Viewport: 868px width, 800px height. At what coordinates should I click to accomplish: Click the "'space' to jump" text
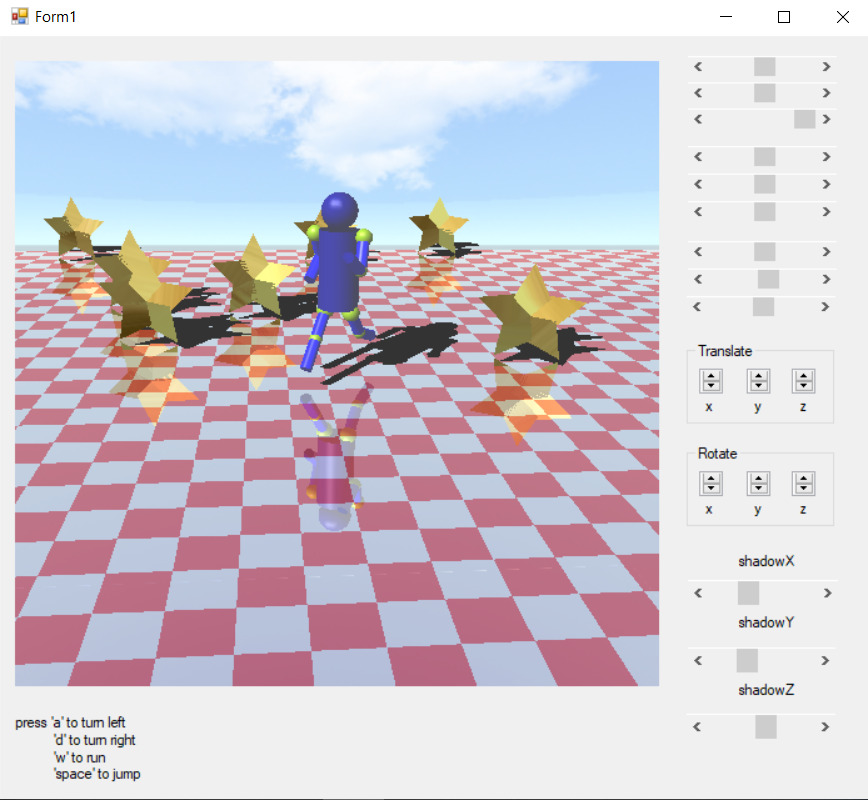coord(97,774)
